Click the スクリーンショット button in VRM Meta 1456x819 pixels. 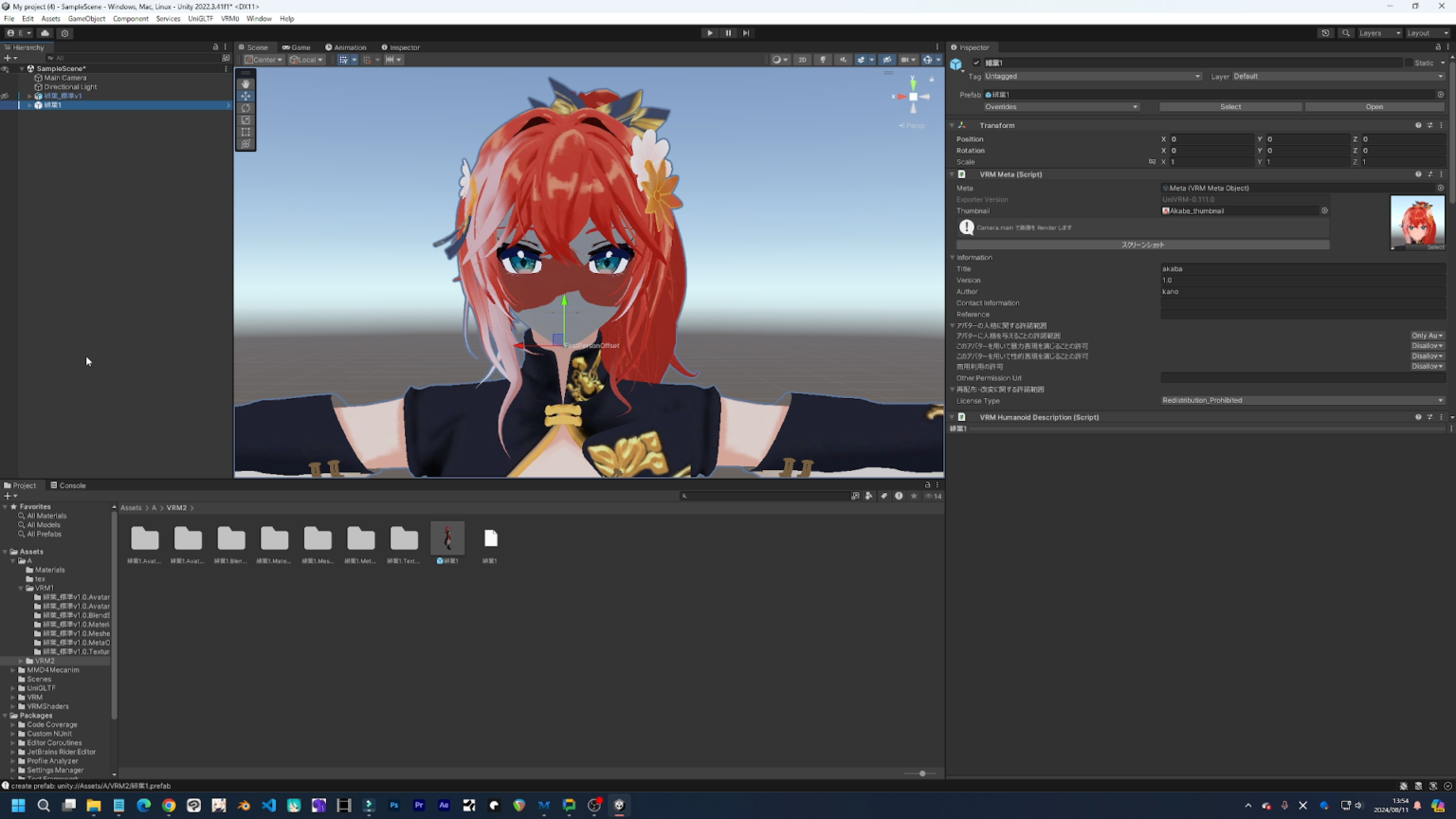(1142, 245)
